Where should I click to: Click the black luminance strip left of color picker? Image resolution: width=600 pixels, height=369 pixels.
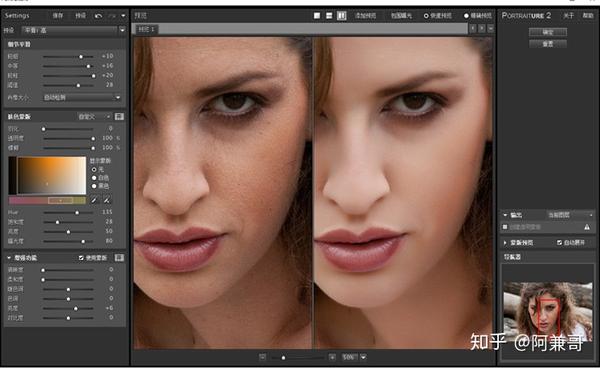(12, 175)
